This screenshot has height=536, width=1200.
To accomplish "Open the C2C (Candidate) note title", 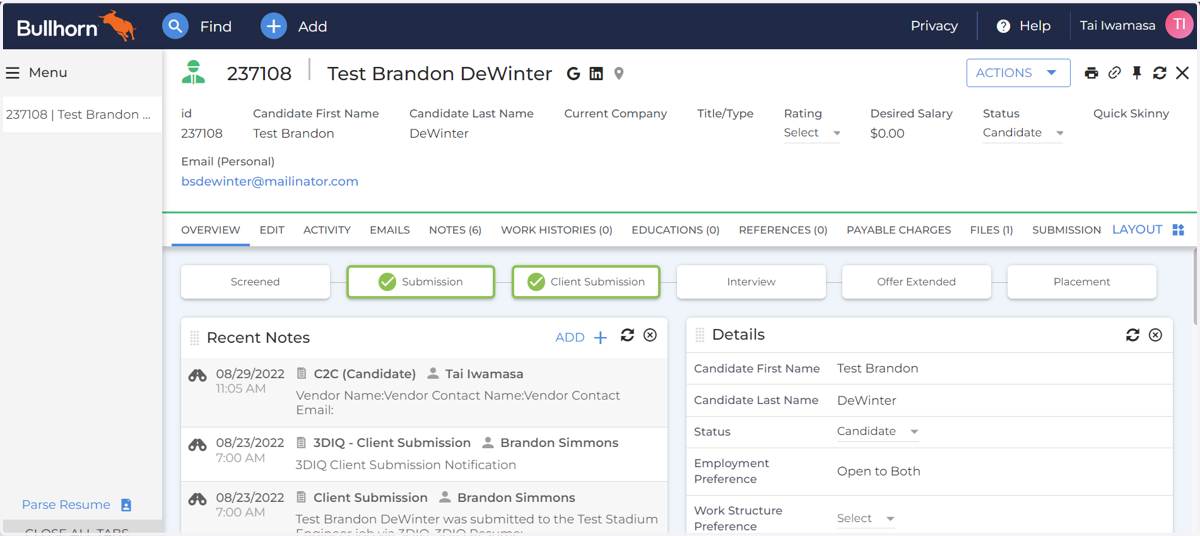I will 365,374.
